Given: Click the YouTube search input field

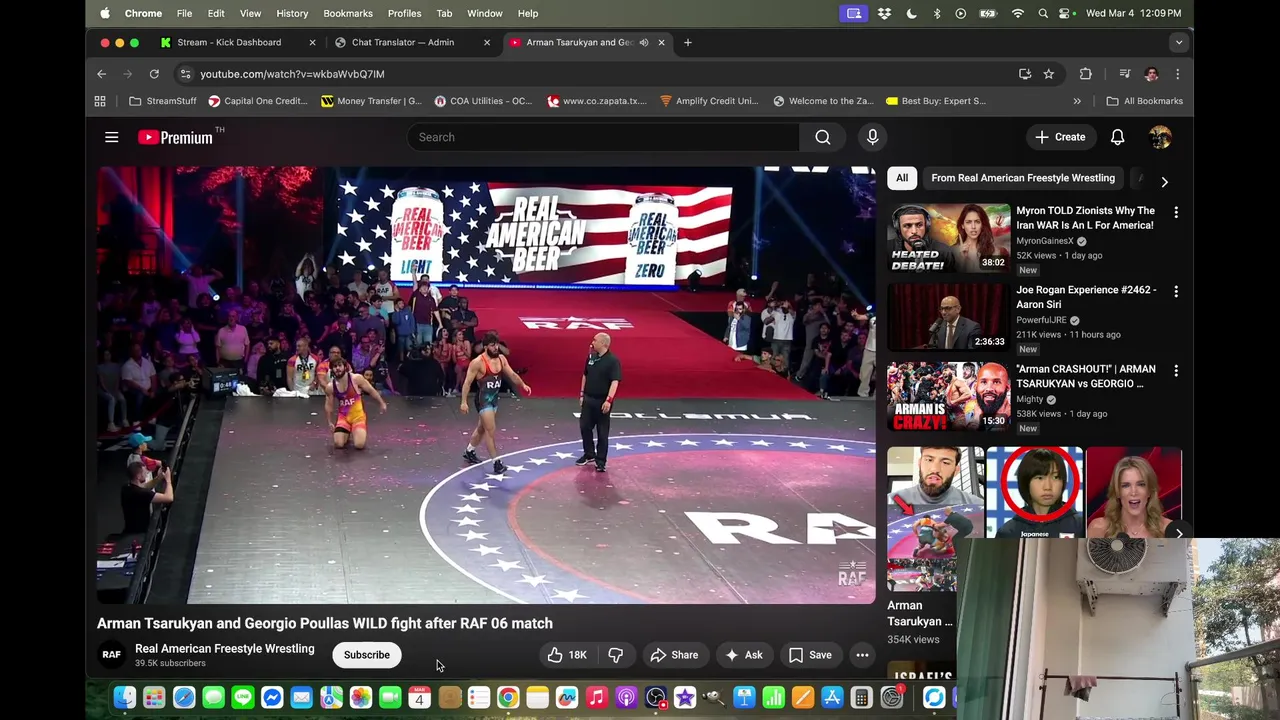Looking at the screenshot, I should 603,137.
